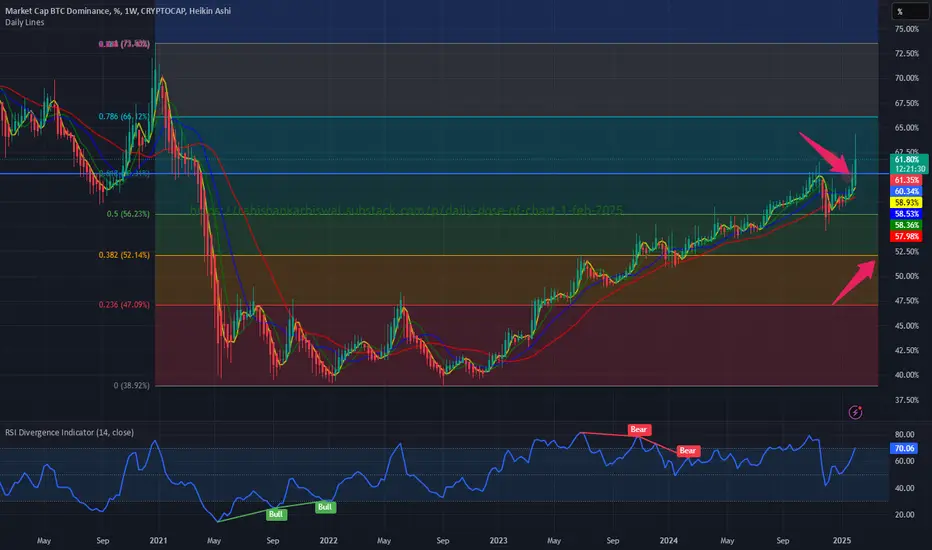Screen dimensions: 932x550
Task: Click the 67.50% price axis label
Action: [907, 103]
